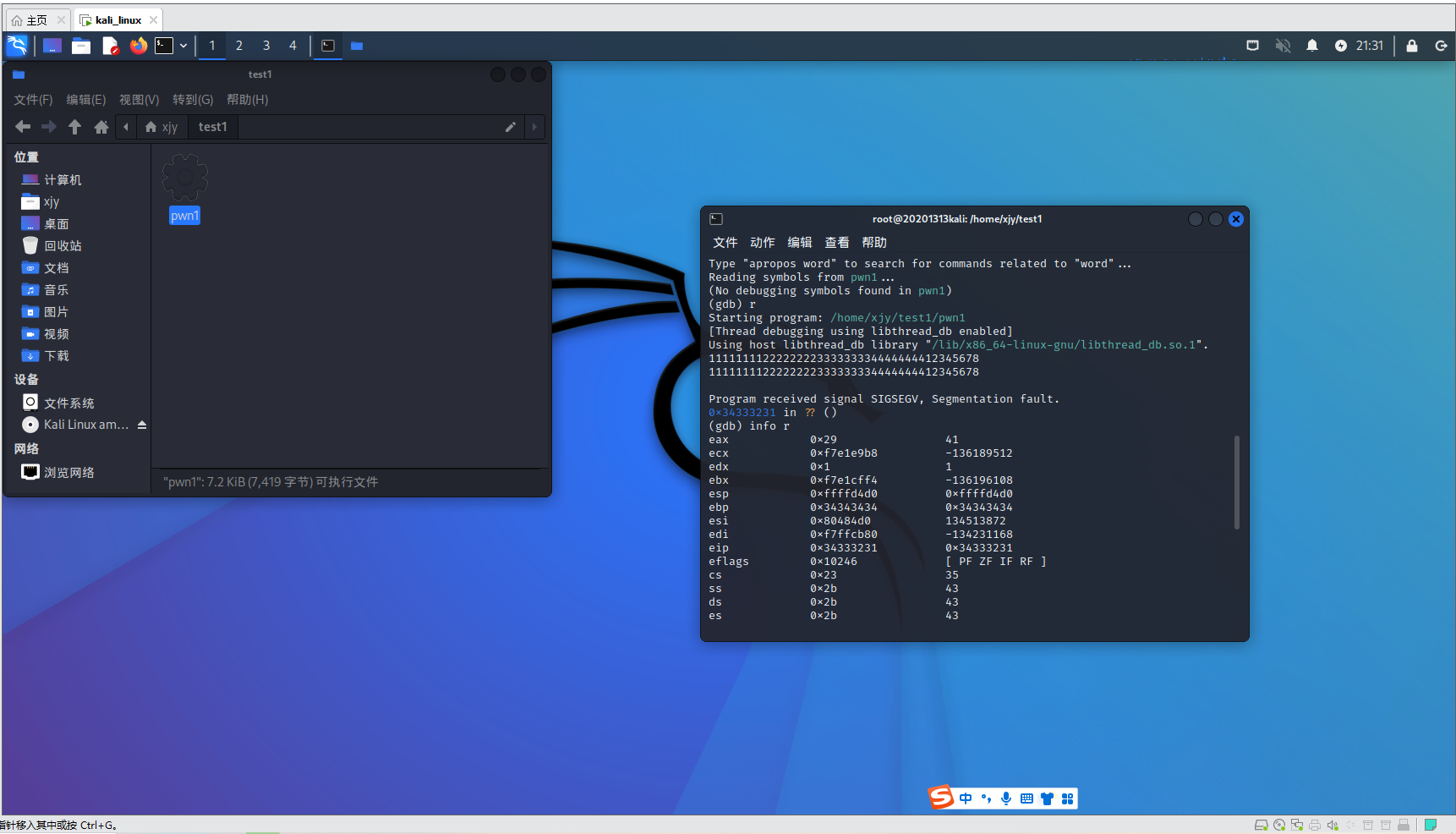Switch to workspace 3
Image resolution: width=1456 pixels, height=834 pixels.
click(266, 46)
